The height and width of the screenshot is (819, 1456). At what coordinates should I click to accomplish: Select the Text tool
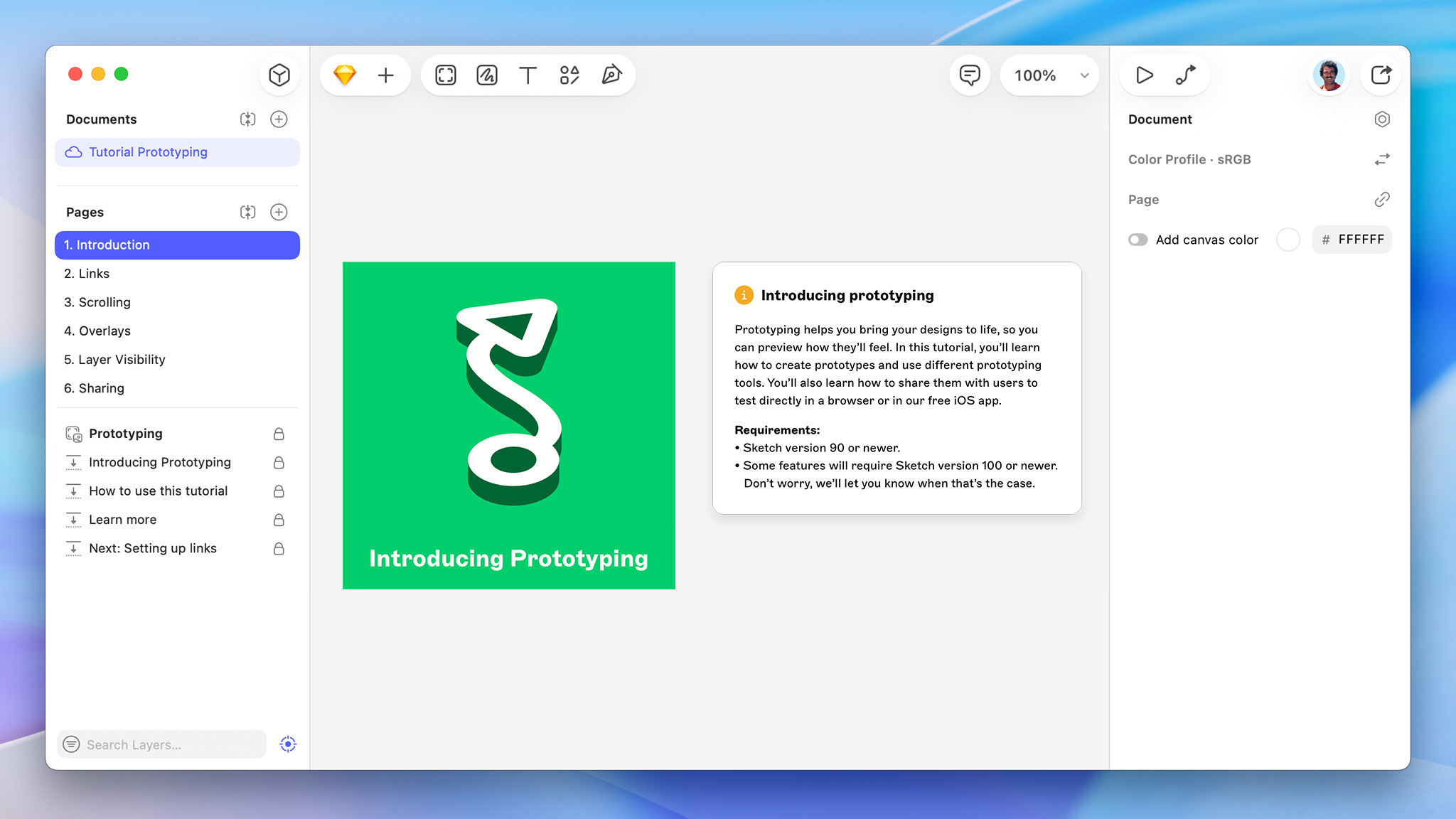coord(528,75)
